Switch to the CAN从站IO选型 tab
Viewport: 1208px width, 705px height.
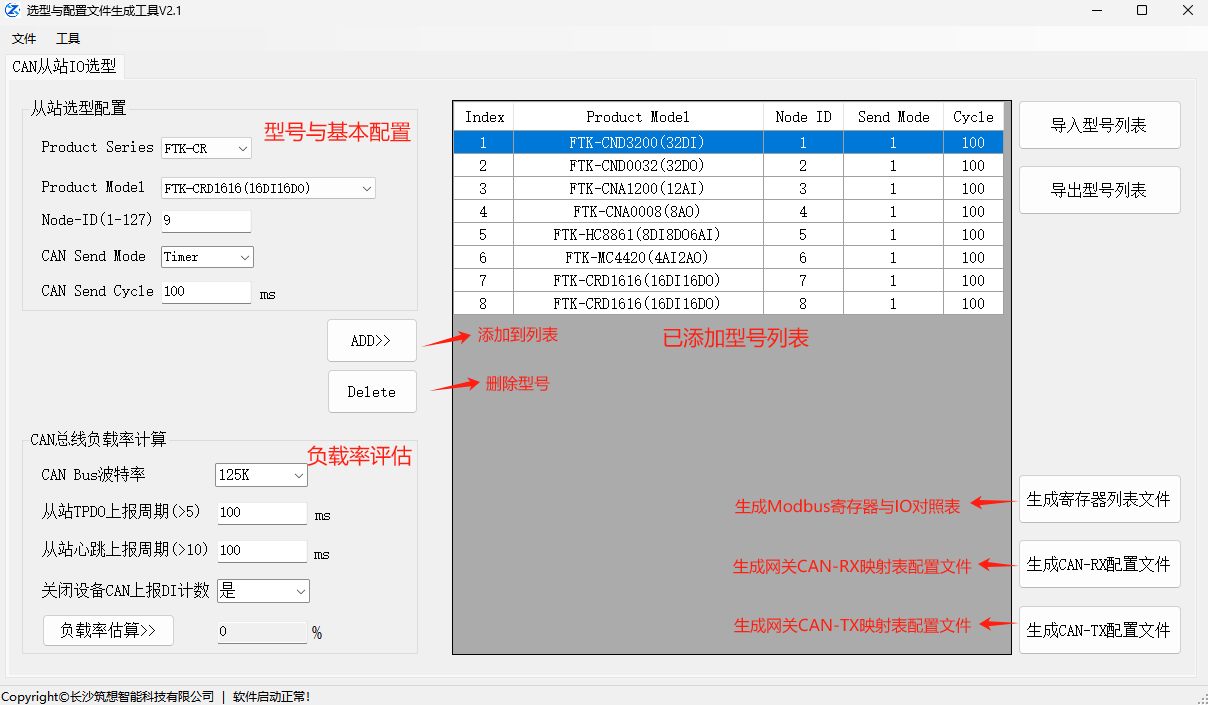point(64,67)
